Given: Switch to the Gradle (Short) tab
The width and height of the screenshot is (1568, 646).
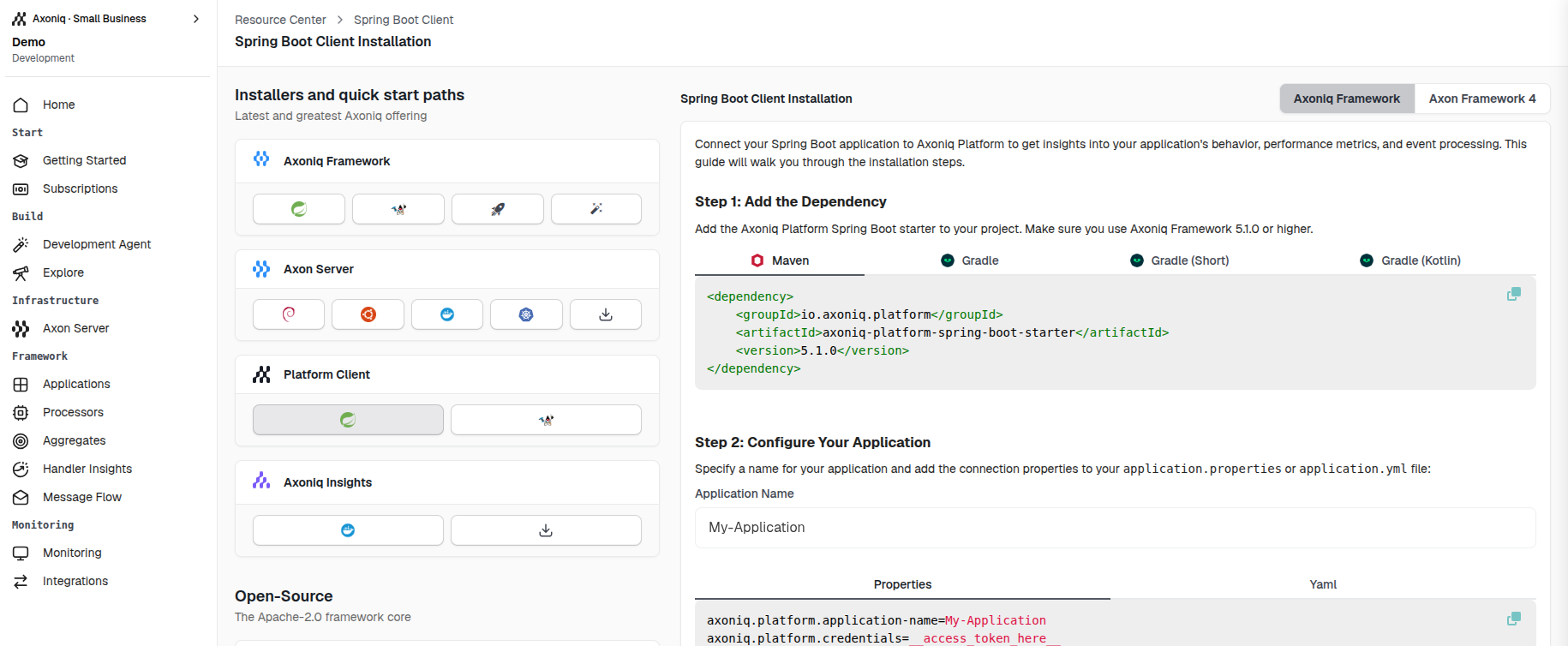Looking at the screenshot, I should tap(1179, 260).
